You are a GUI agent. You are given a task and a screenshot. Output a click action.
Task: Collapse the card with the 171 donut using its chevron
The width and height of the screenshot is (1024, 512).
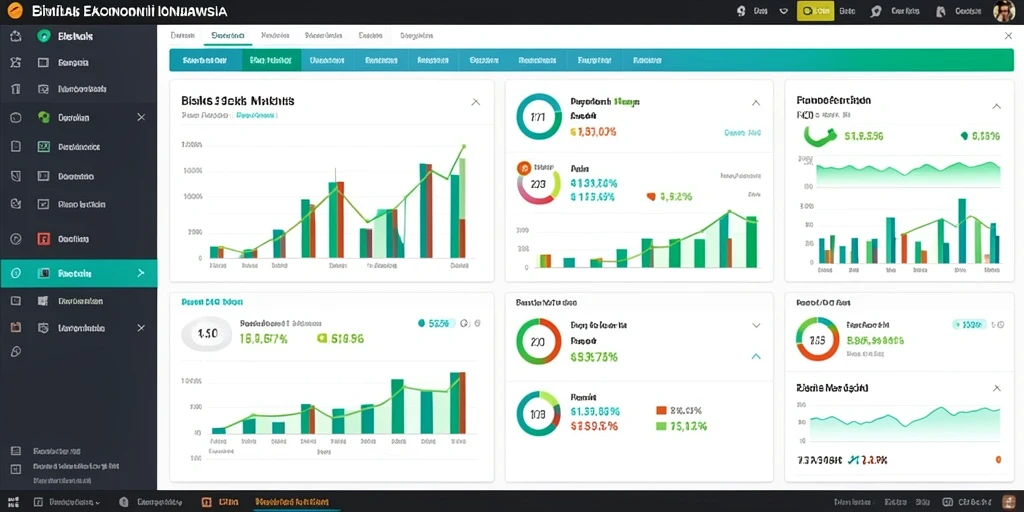click(x=756, y=103)
